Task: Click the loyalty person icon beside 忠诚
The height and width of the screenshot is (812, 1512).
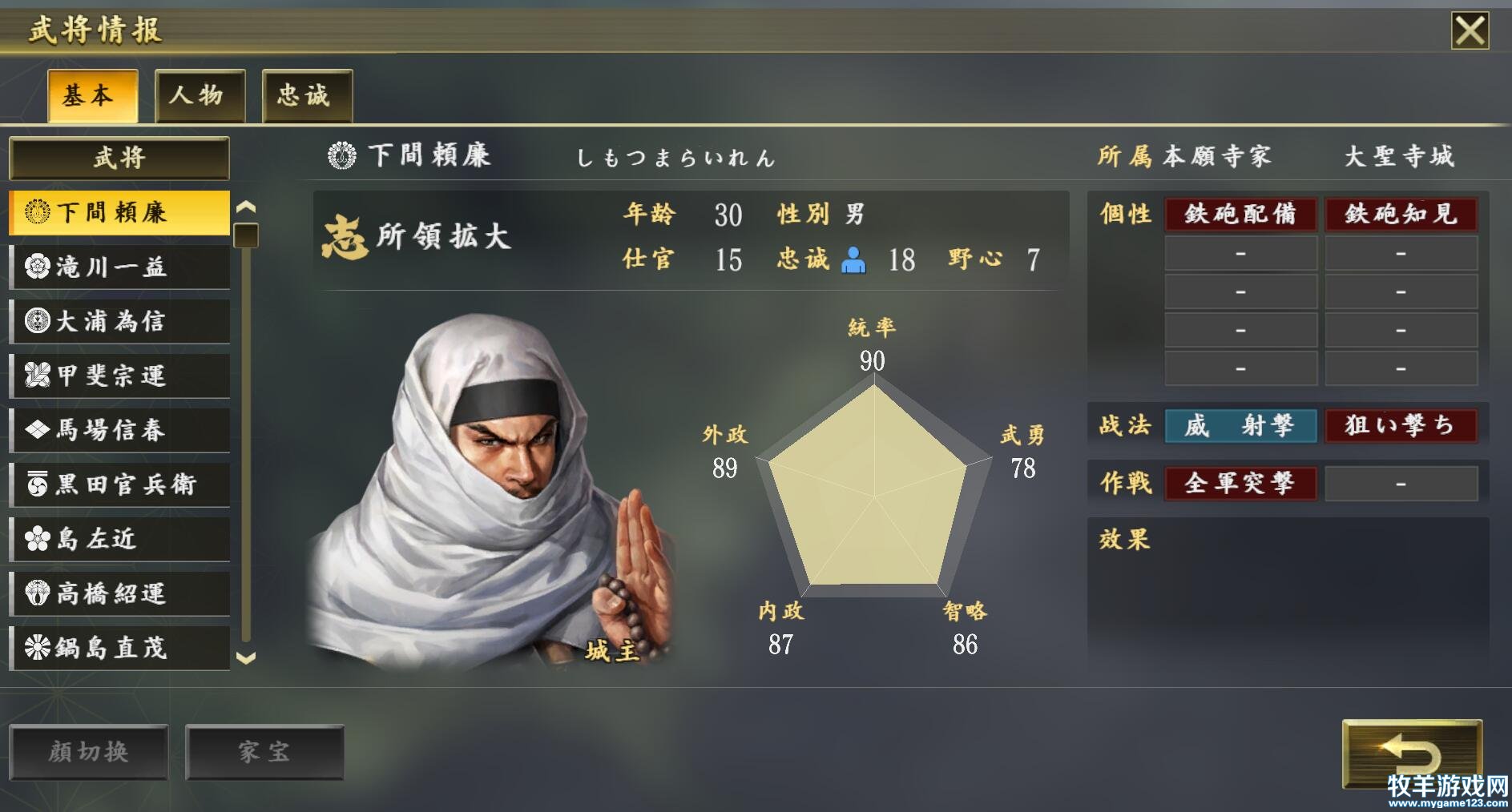Action: point(854,260)
